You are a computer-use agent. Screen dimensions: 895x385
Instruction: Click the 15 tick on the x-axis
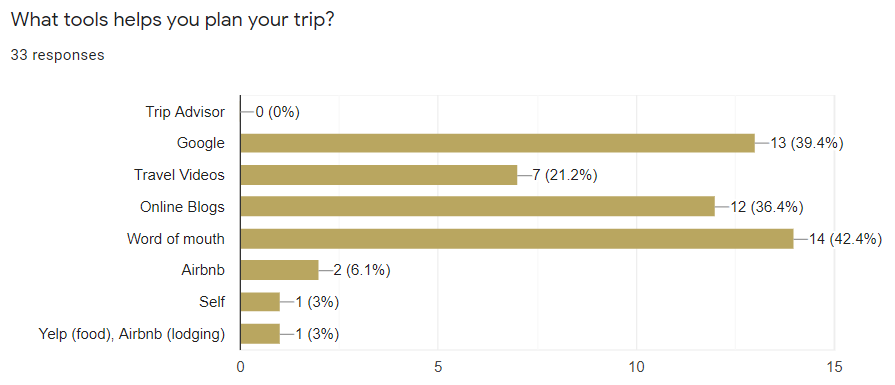[x=834, y=367]
